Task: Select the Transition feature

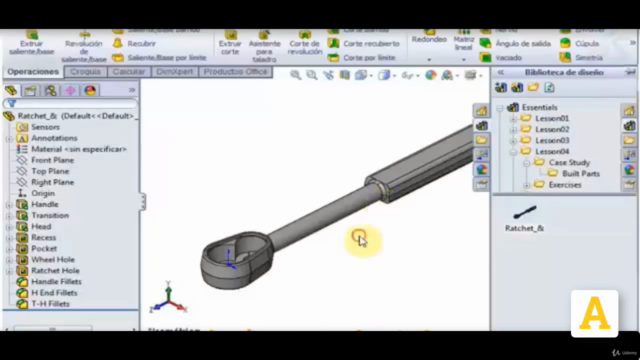Action: coord(50,215)
